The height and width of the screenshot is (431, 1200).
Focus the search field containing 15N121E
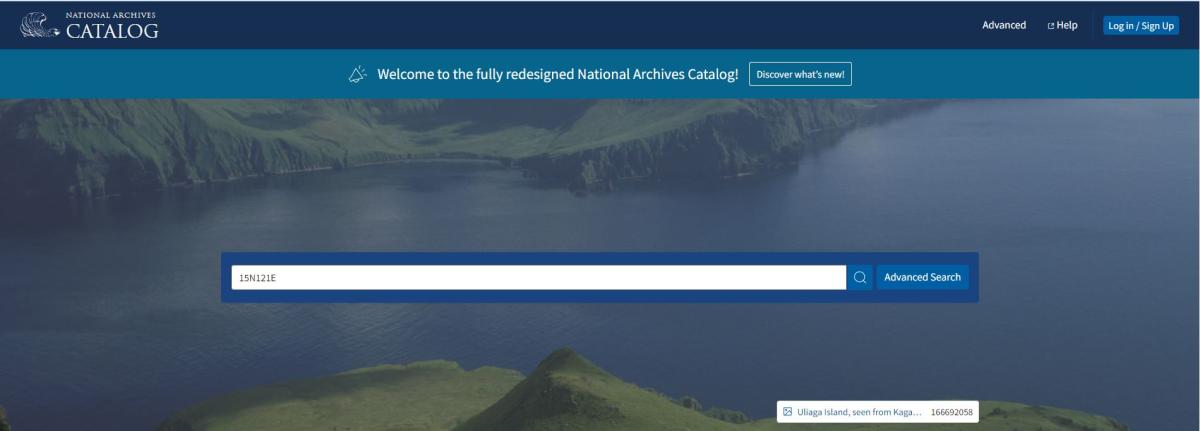click(x=538, y=277)
